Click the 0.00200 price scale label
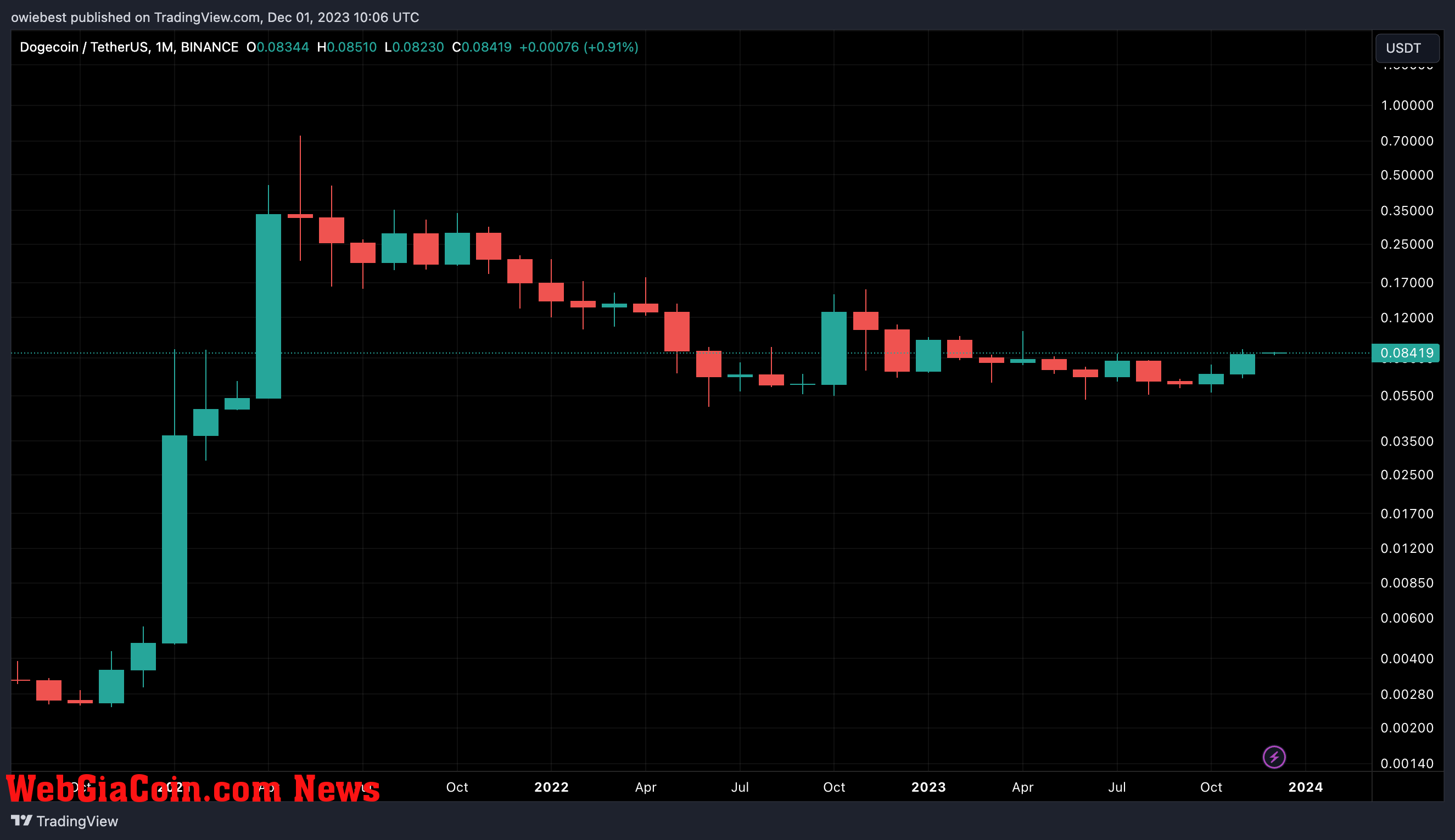Viewport: 1455px width, 840px height. point(1407,728)
